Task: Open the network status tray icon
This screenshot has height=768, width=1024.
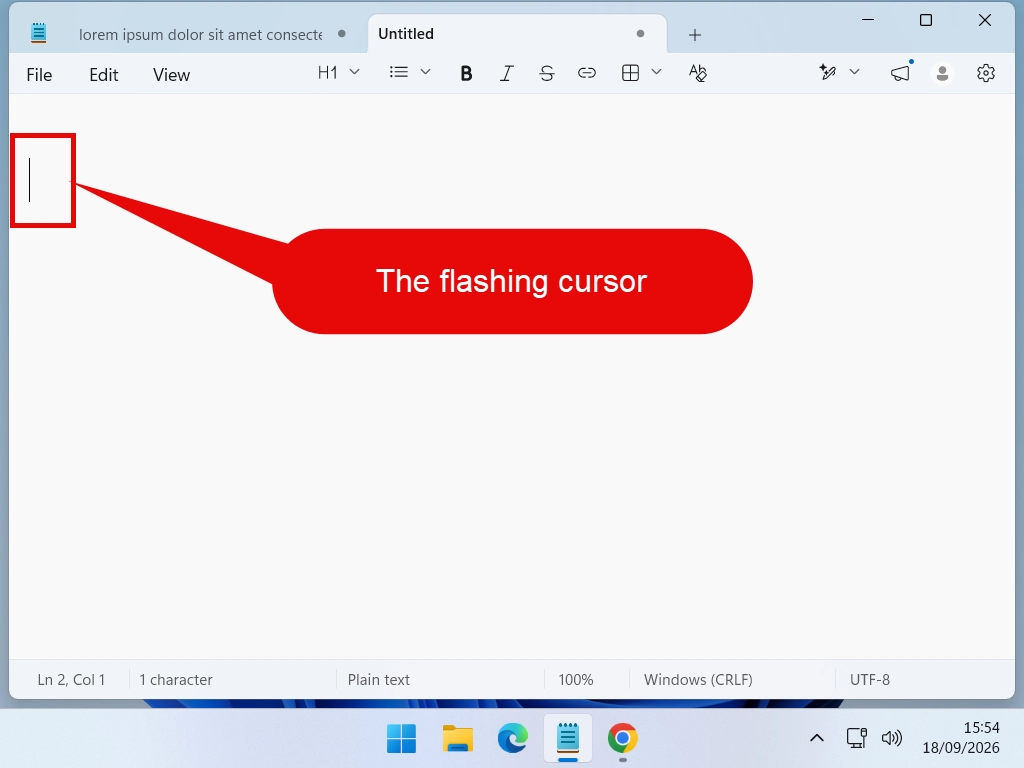Action: click(x=856, y=738)
